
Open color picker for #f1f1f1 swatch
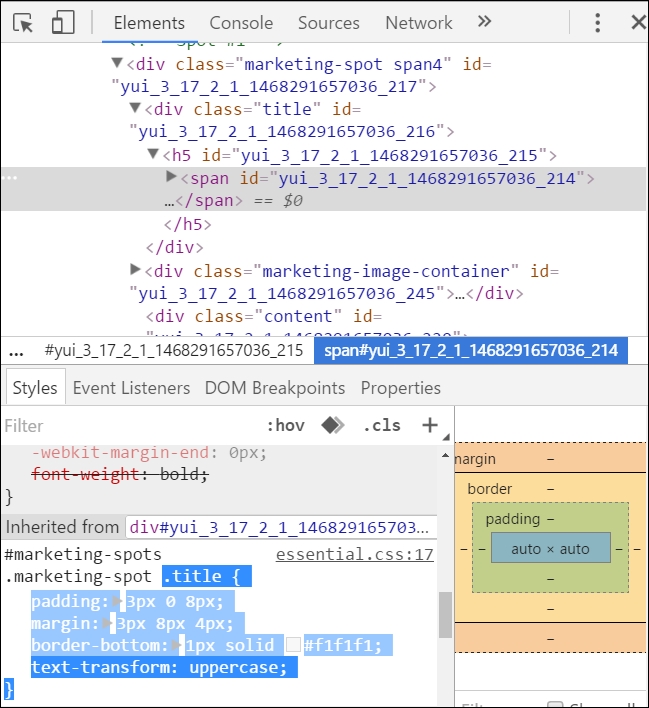[294, 645]
